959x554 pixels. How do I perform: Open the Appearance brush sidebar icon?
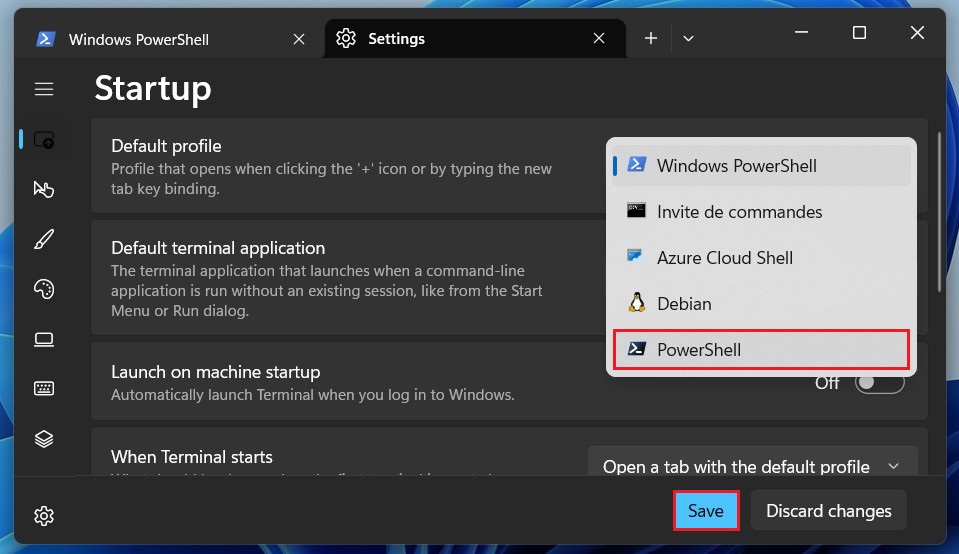point(43,239)
